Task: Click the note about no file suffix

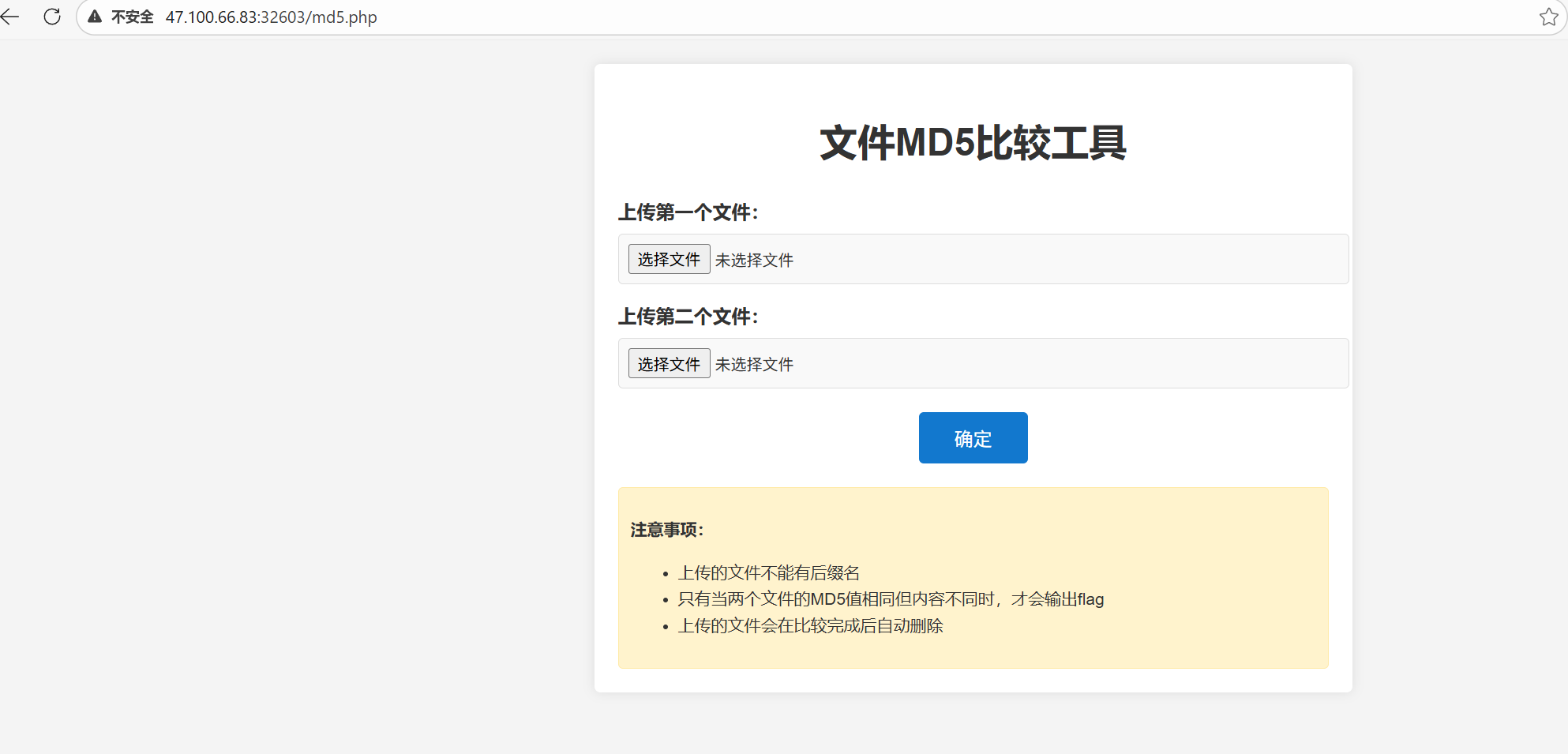Action: 768,572
